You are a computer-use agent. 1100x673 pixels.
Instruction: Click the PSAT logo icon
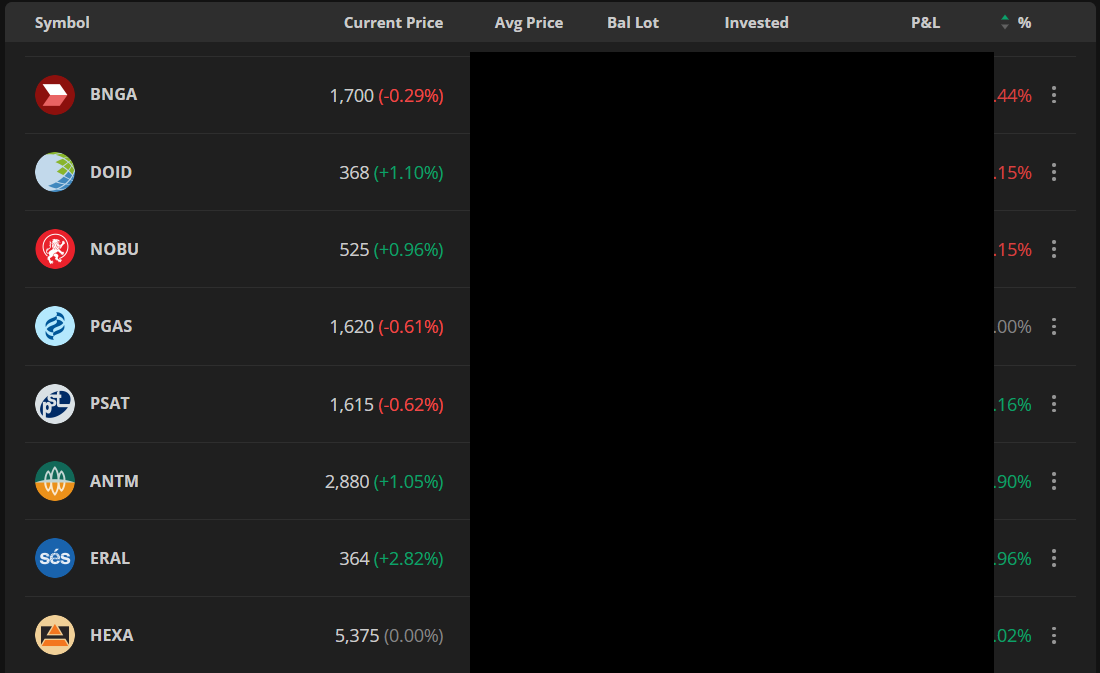pyautogui.click(x=55, y=404)
